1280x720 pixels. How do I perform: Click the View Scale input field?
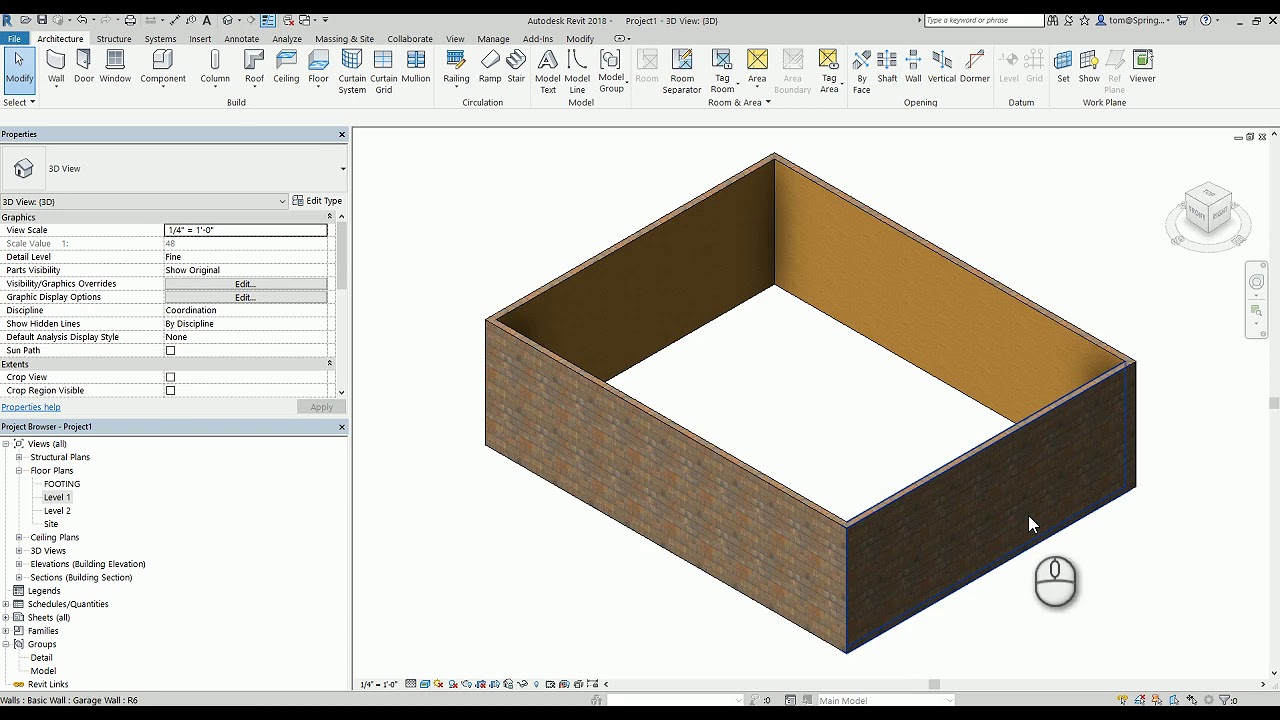pyautogui.click(x=246, y=230)
